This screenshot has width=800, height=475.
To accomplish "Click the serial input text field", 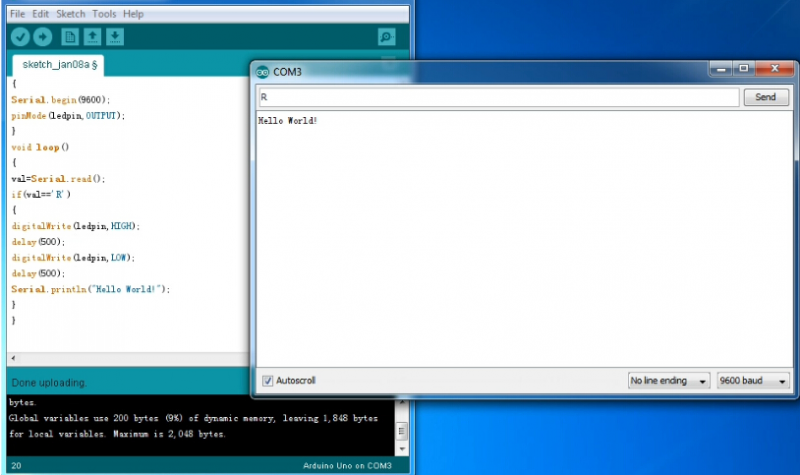I will click(497, 97).
